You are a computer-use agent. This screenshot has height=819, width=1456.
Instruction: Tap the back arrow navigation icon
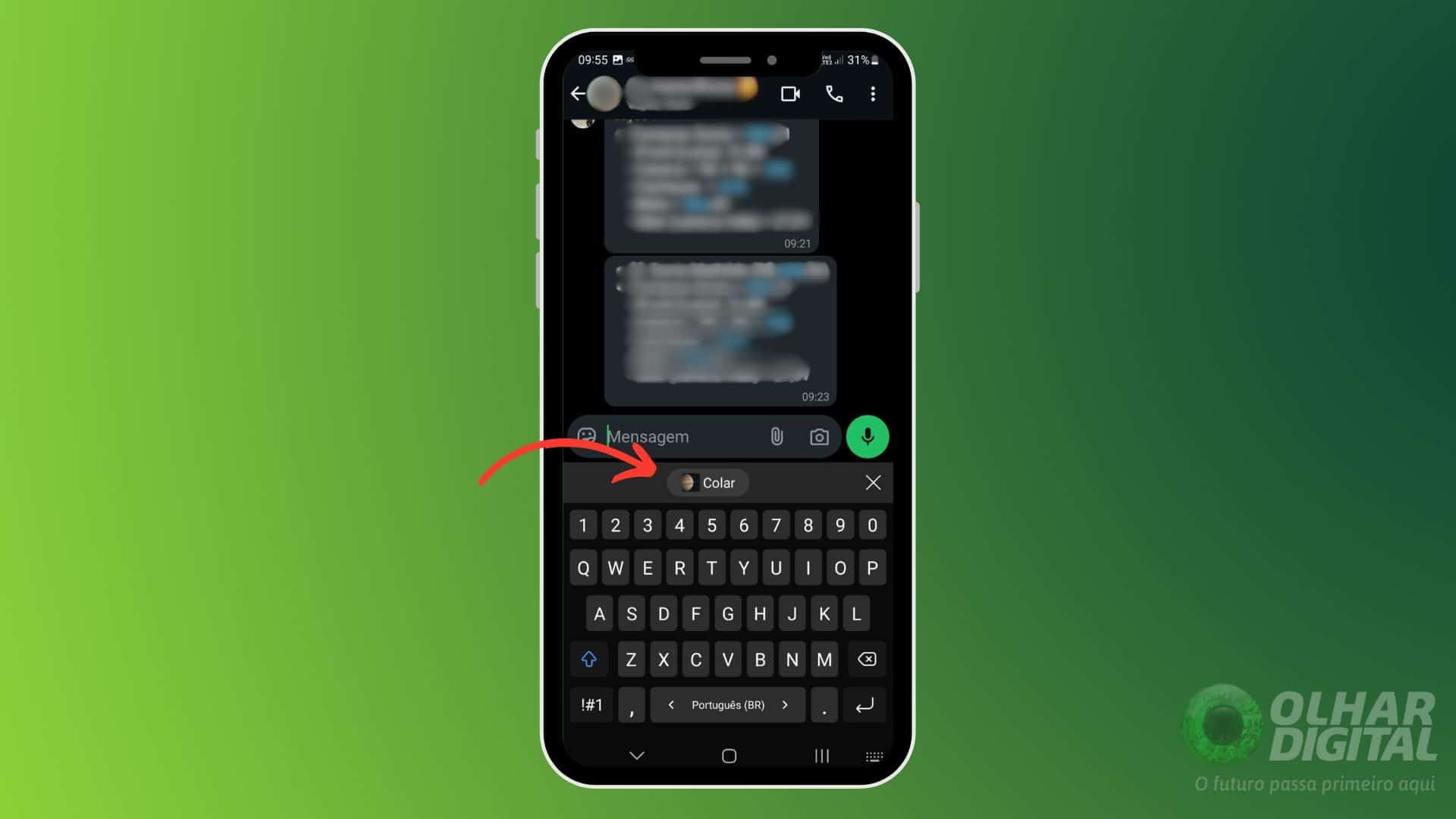tap(579, 94)
